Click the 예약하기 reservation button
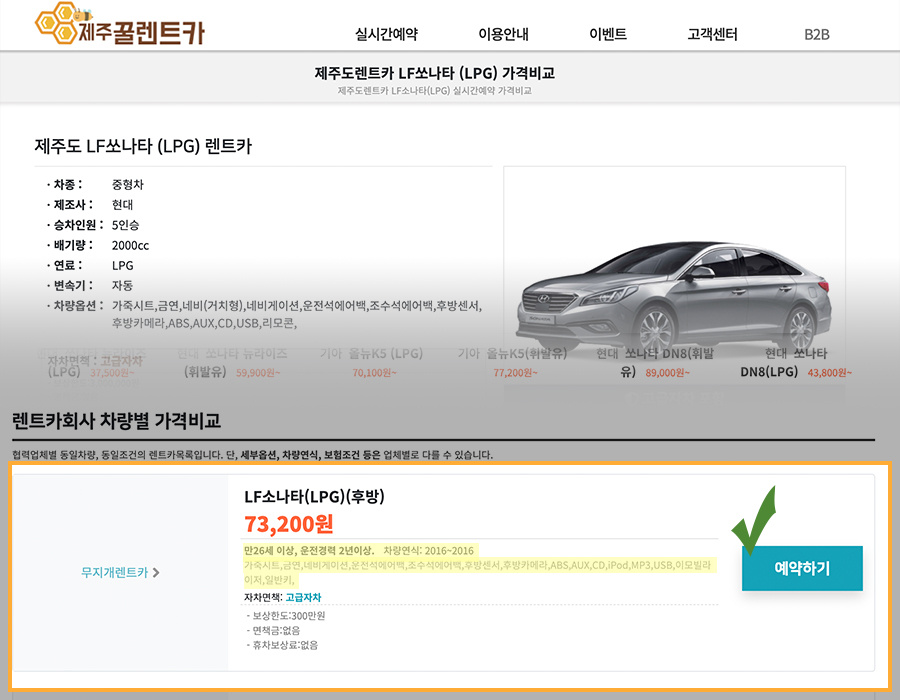Viewport: 900px width, 700px height. 802,568
